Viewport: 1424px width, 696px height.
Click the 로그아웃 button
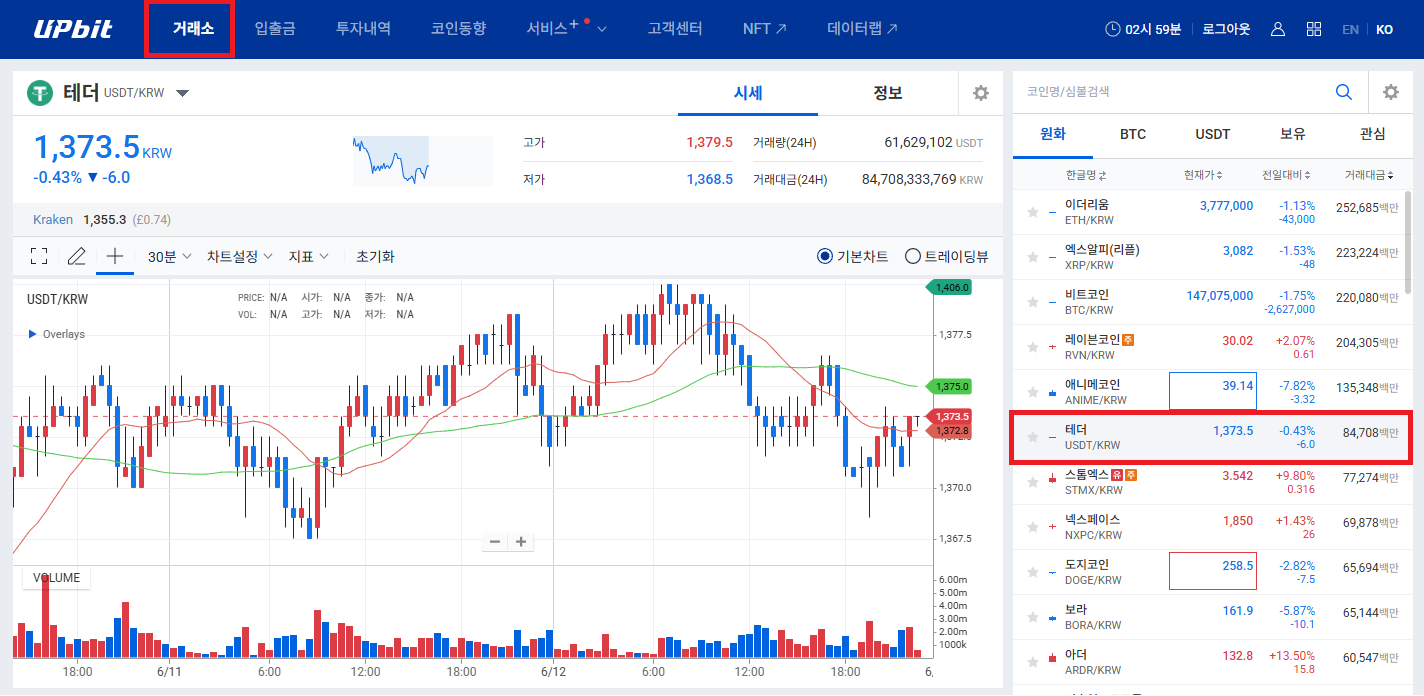click(x=1226, y=29)
